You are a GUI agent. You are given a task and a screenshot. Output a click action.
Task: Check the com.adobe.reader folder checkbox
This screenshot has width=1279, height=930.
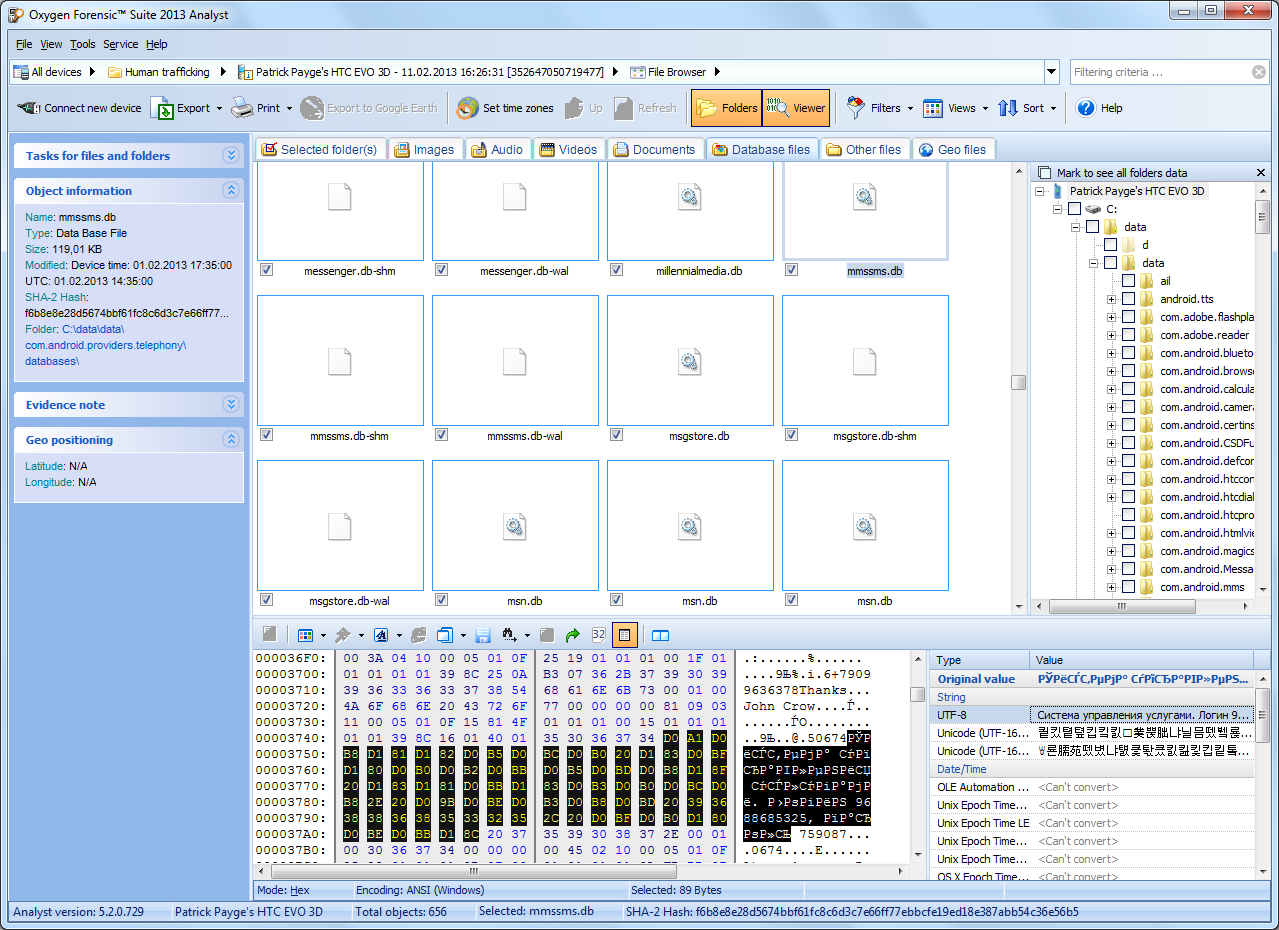click(x=1128, y=335)
